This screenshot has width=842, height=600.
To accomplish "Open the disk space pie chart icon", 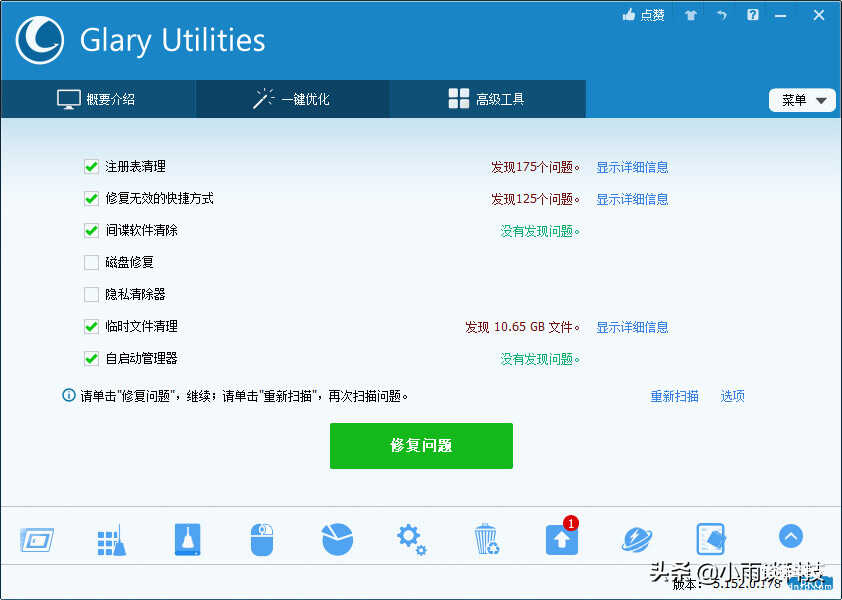I will point(337,539).
